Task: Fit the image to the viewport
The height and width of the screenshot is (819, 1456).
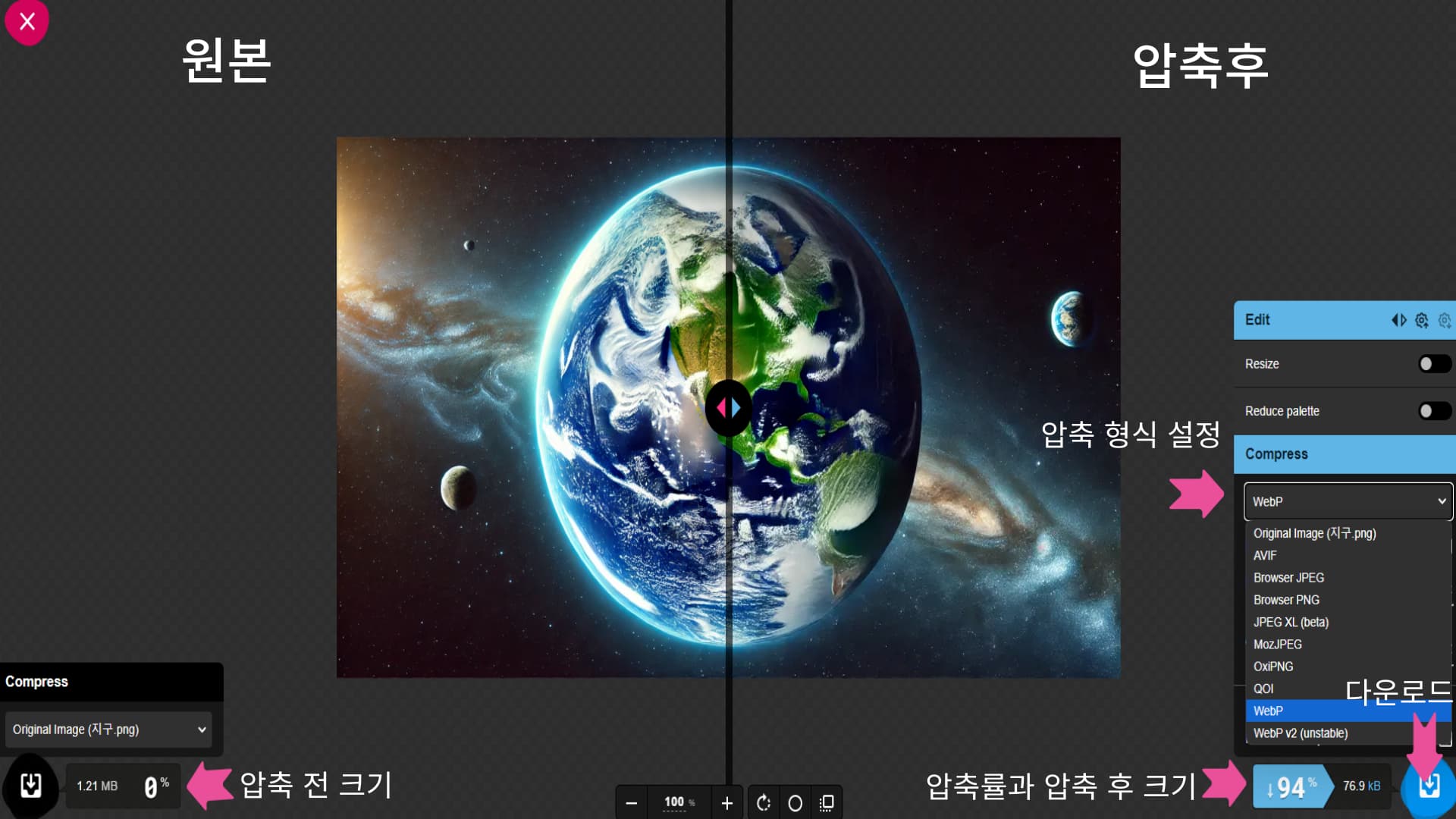Action: coord(828,802)
